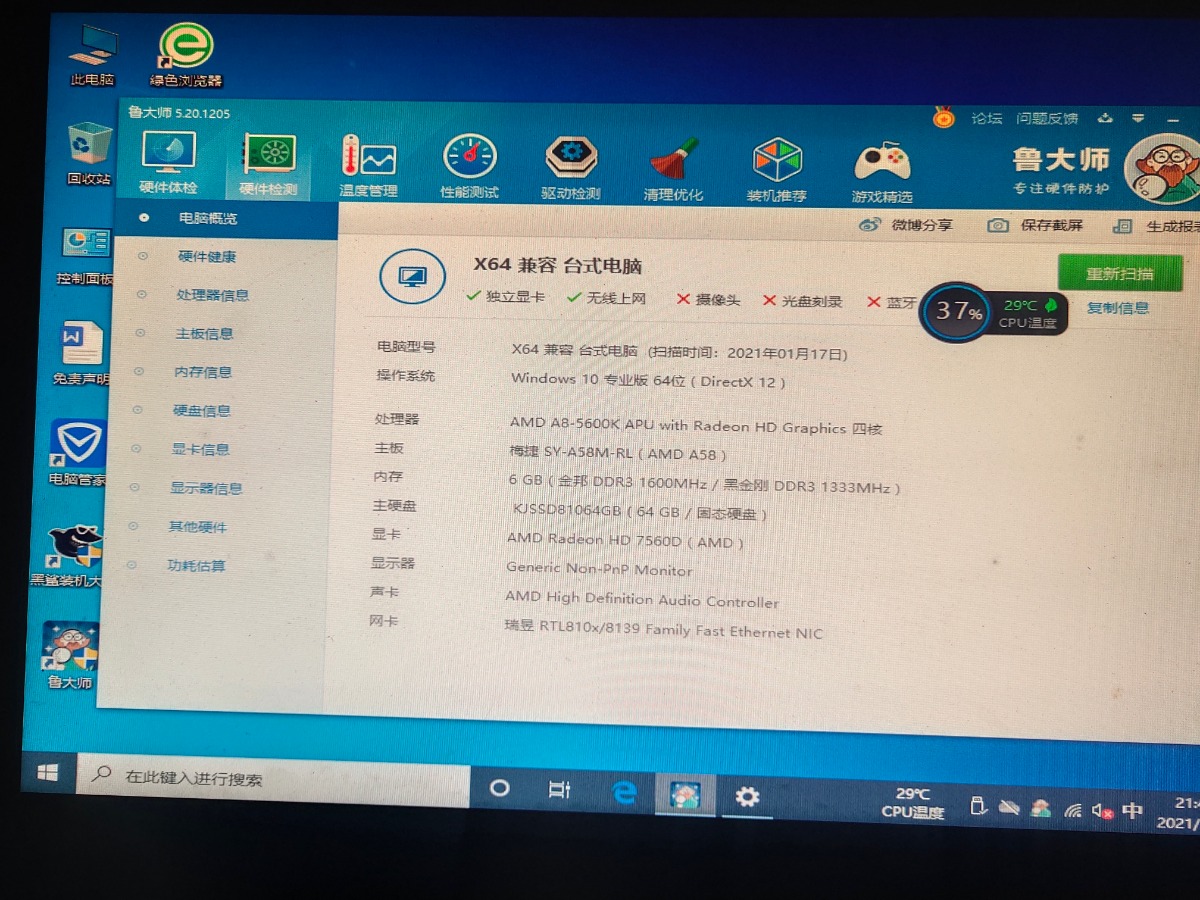
Task: Select 主板信息 in the sidebar
Action: click(x=204, y=333)
